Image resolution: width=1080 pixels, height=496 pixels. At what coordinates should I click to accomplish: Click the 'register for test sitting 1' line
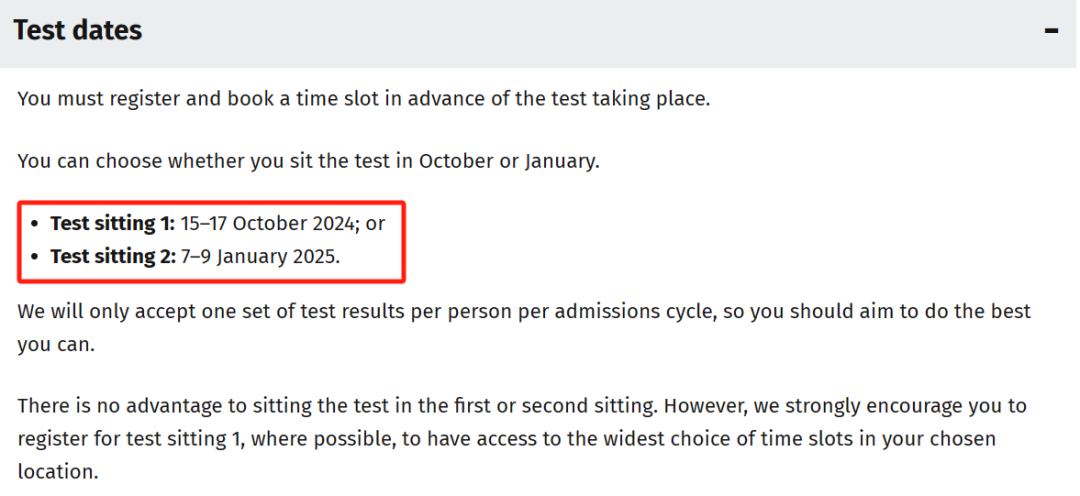point(506,439)
